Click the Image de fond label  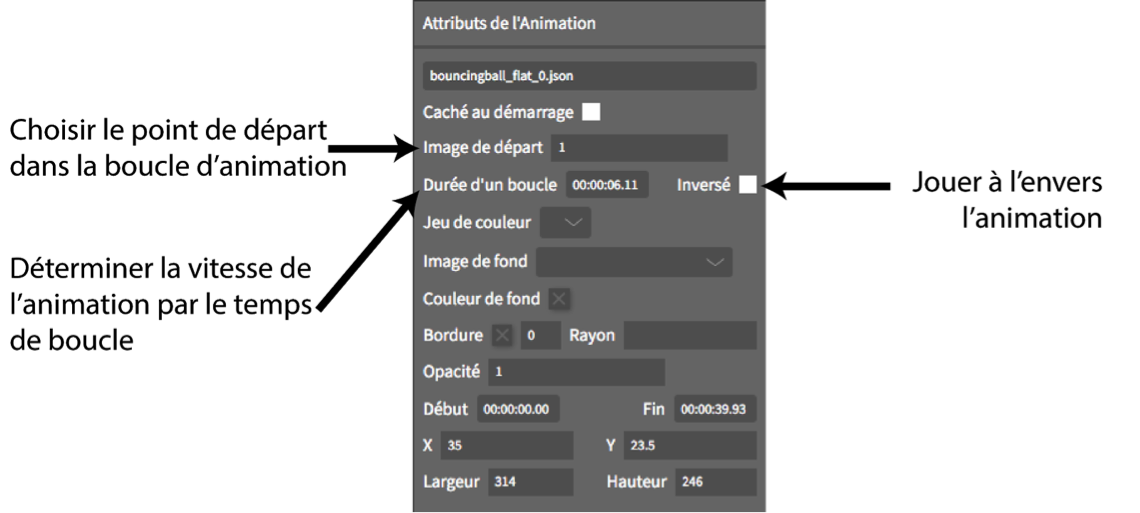[475, 261]
